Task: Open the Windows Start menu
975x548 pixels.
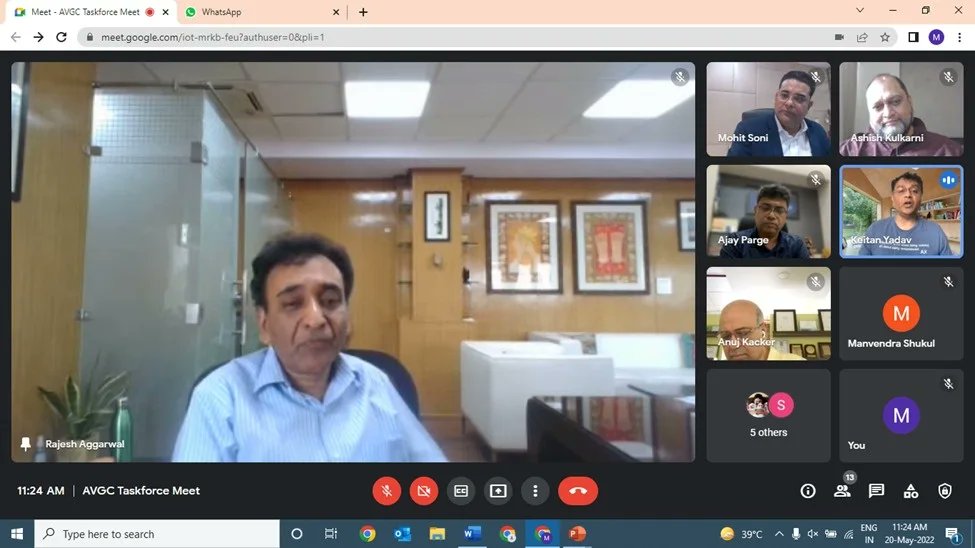Action: click(x=17, y=534)
